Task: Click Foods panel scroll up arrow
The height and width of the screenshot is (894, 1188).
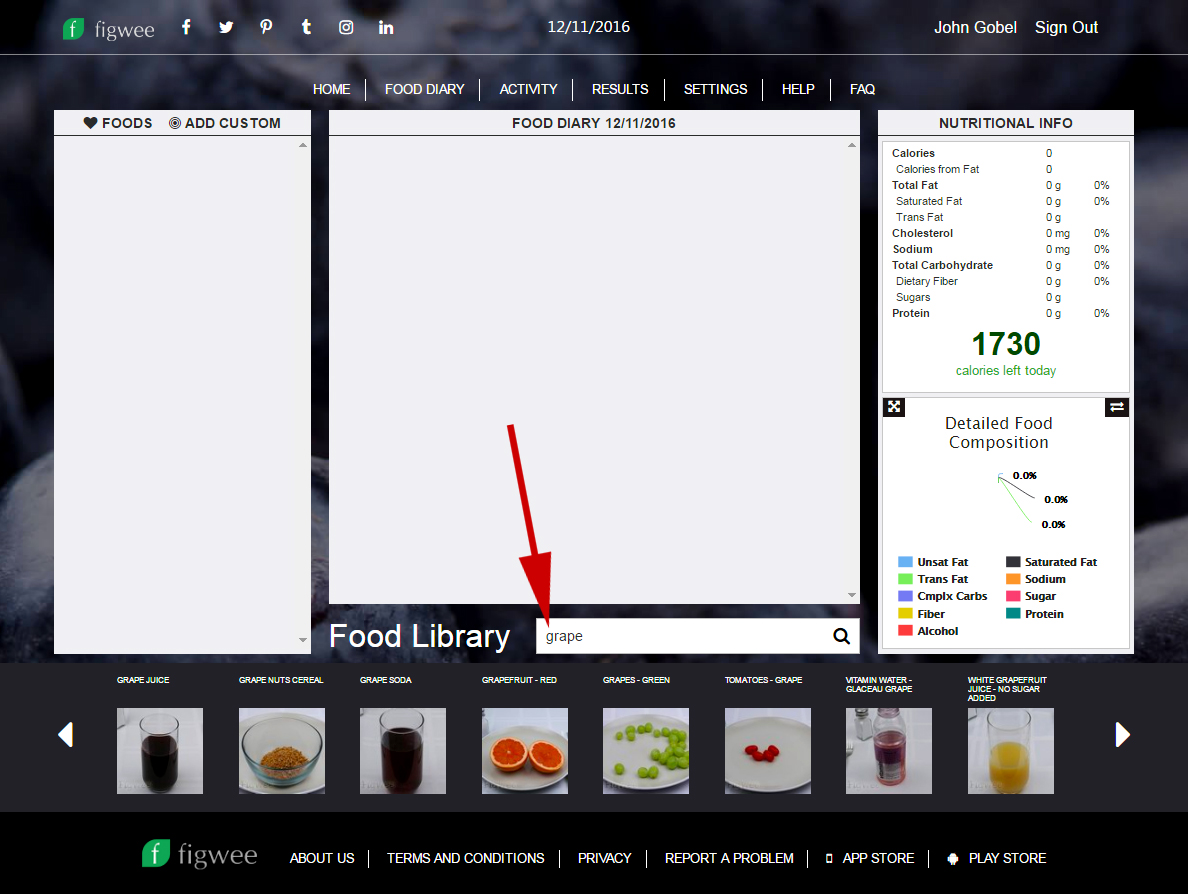Action: point(303,145)
